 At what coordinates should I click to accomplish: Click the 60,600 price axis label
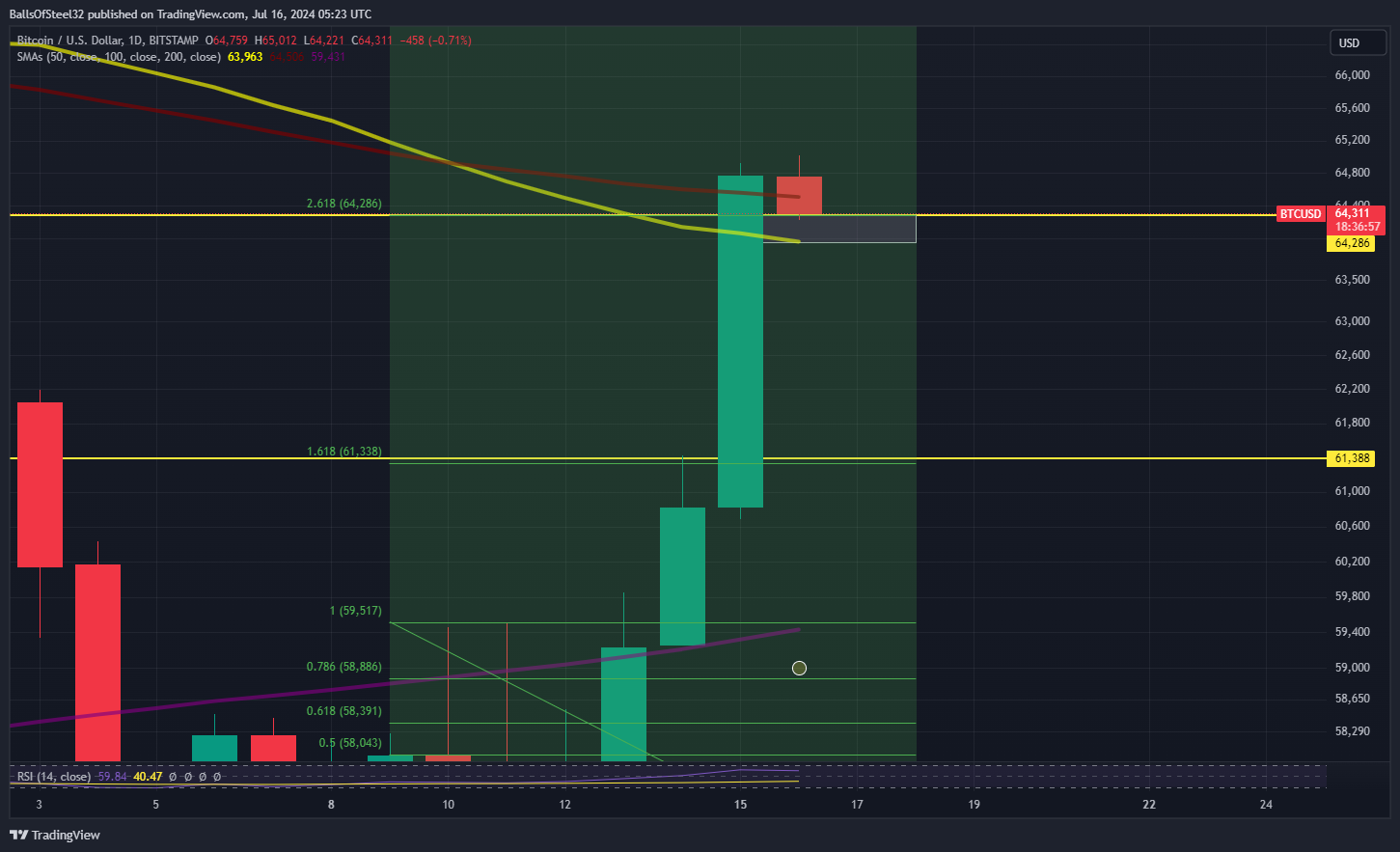pos(1353,526)
